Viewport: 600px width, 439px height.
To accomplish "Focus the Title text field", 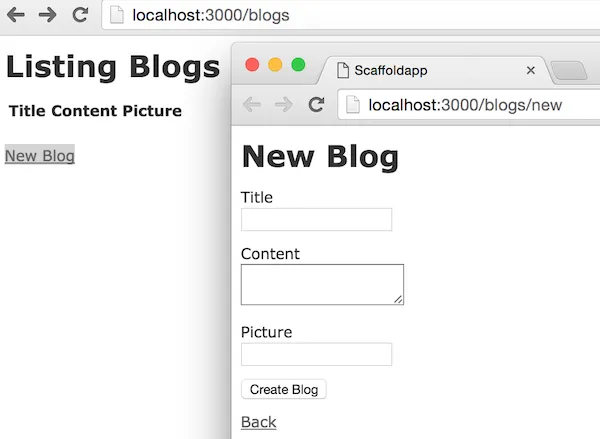I will click(316, 219).
